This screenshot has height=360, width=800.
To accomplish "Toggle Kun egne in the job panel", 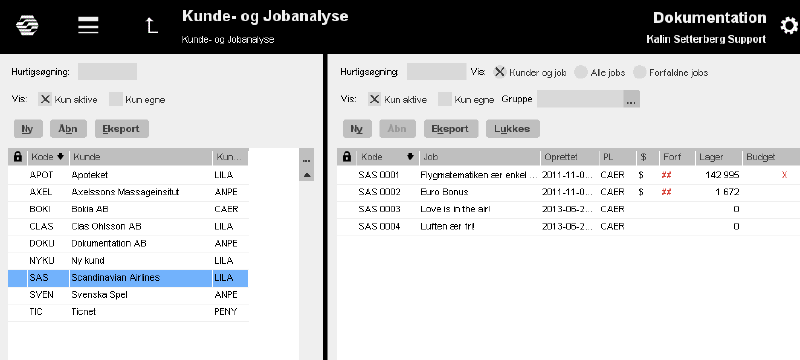I will 445,99.
